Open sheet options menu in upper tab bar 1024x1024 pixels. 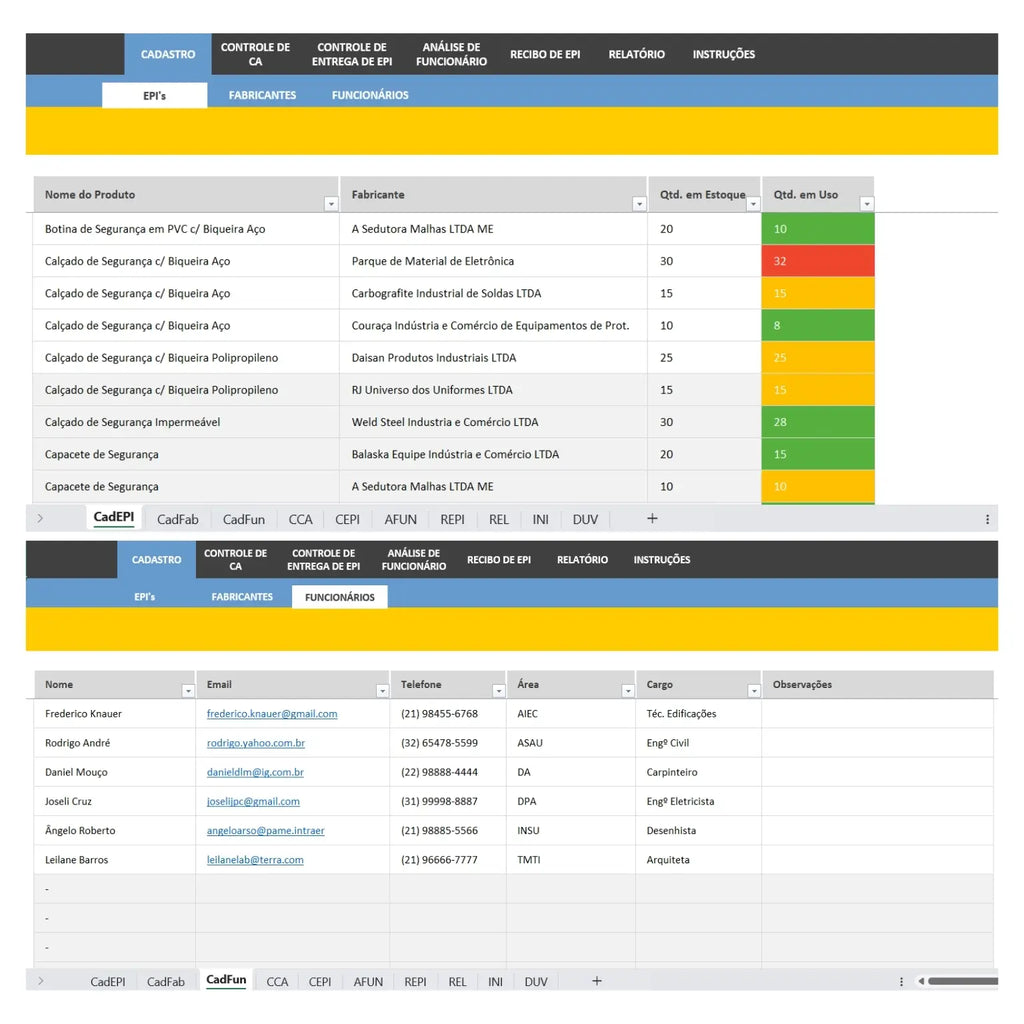tap(987, 519)
